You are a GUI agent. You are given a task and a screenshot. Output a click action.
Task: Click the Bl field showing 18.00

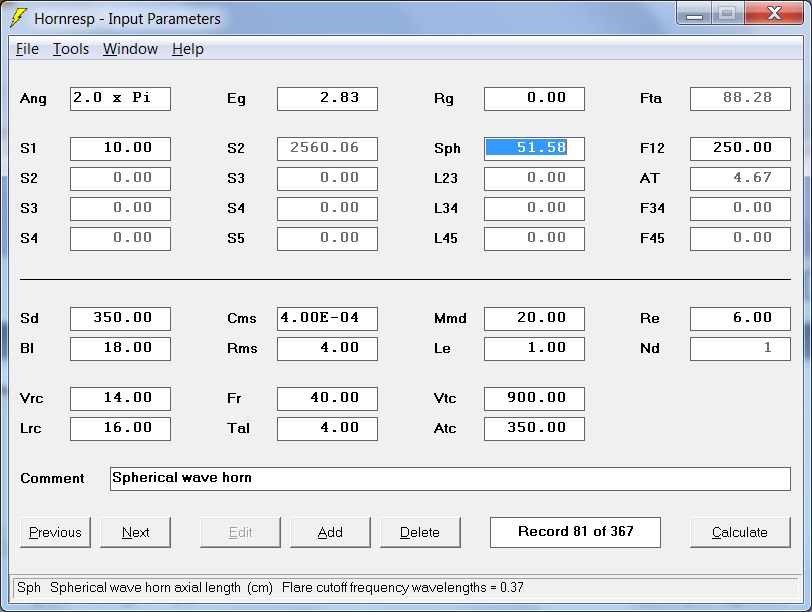[x=120, y=349]
